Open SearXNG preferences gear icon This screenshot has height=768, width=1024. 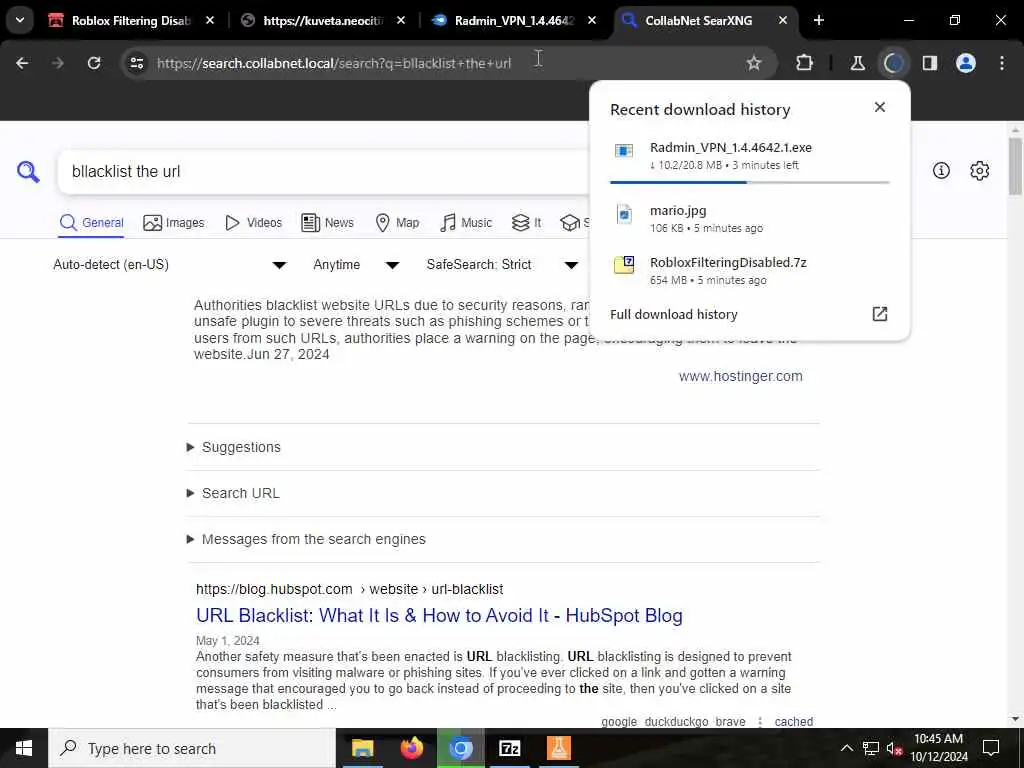(x=980, y=170)
